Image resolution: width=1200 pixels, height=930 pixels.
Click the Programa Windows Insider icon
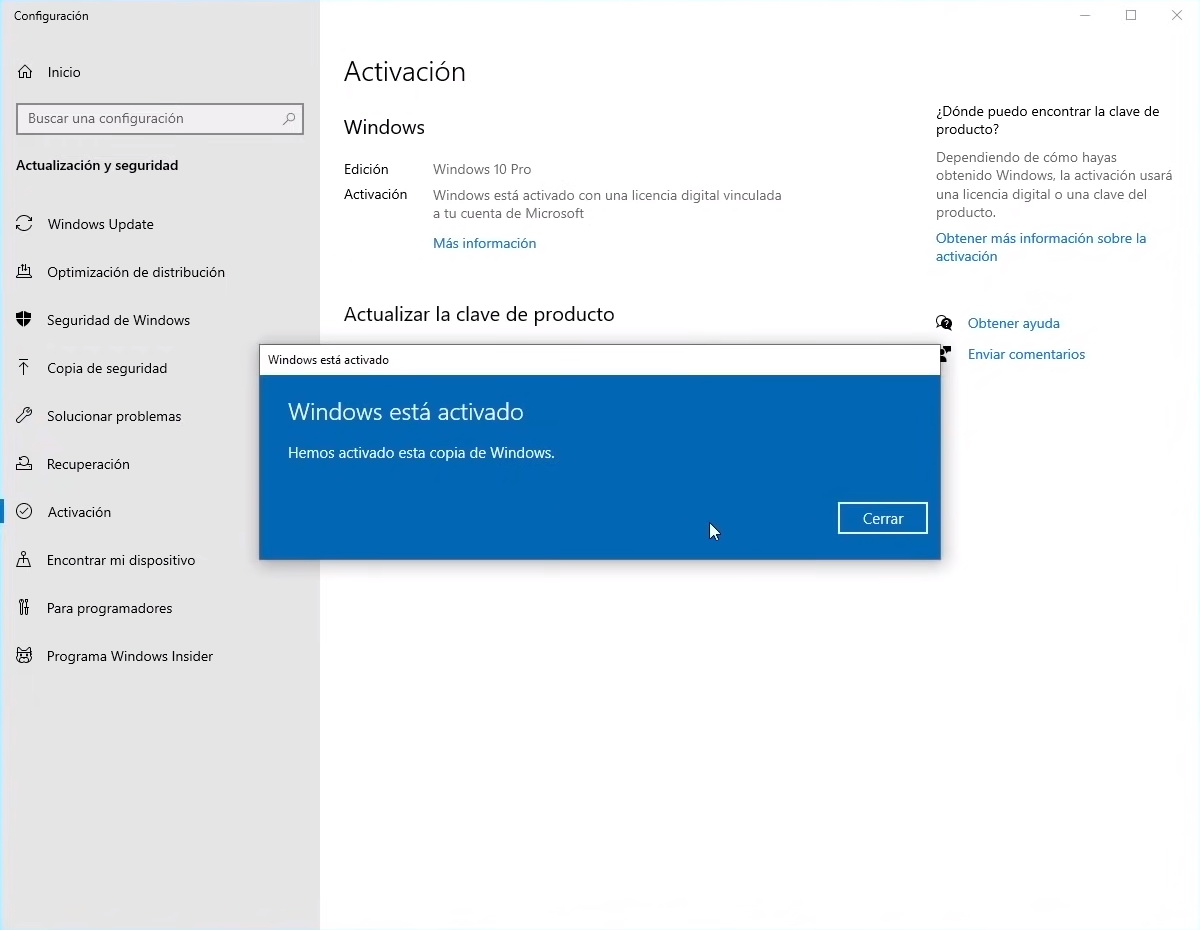[x=24, y=656]
